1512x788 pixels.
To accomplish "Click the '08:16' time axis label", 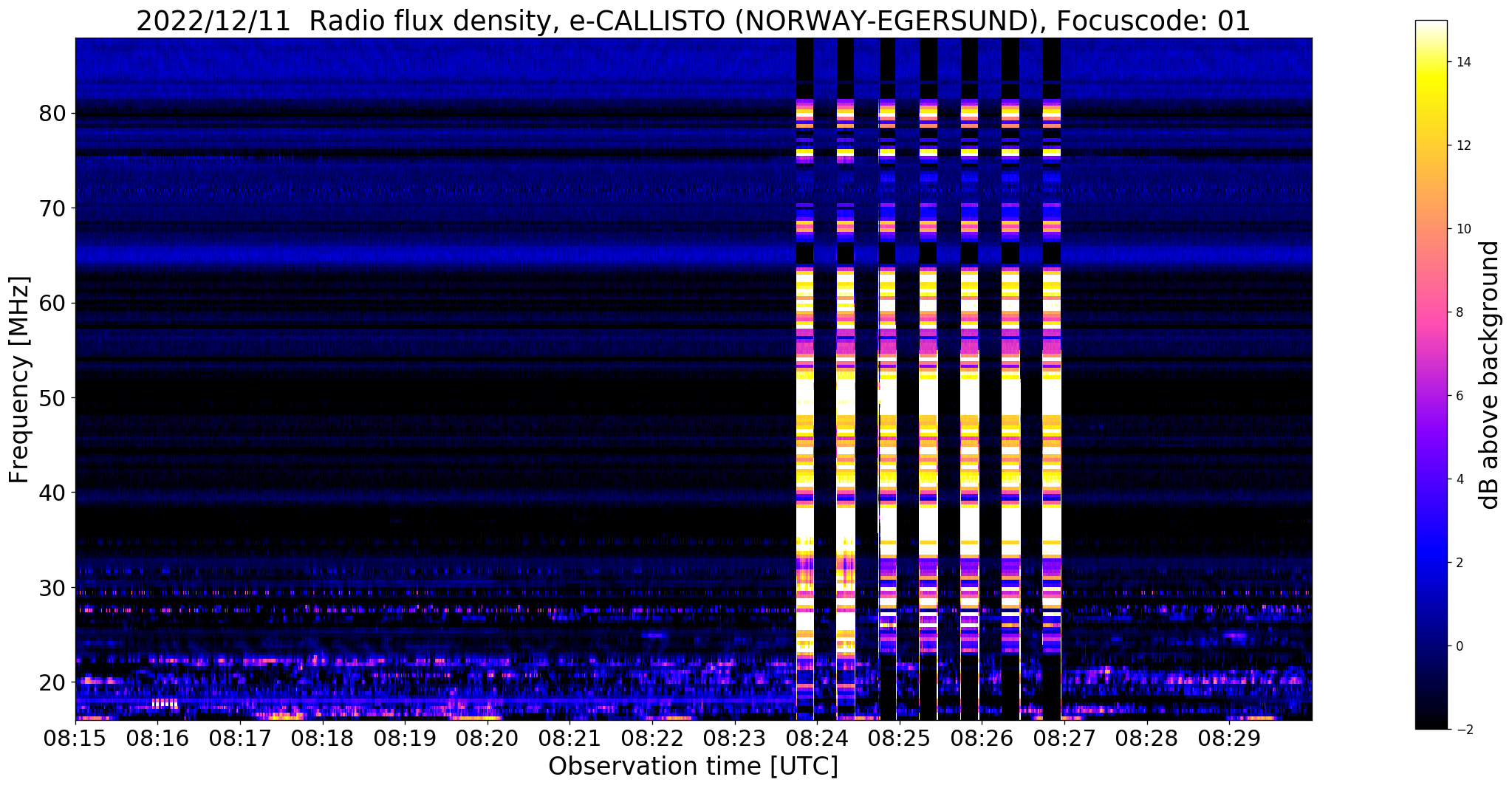I will click(x=157, y=739).
